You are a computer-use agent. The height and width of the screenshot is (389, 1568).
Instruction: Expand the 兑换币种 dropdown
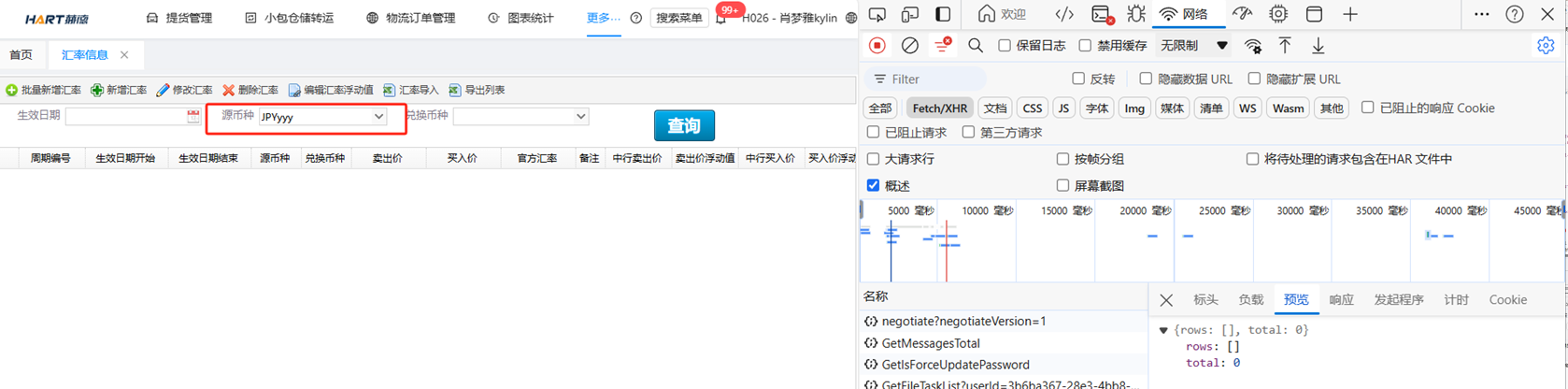[580, 117]
